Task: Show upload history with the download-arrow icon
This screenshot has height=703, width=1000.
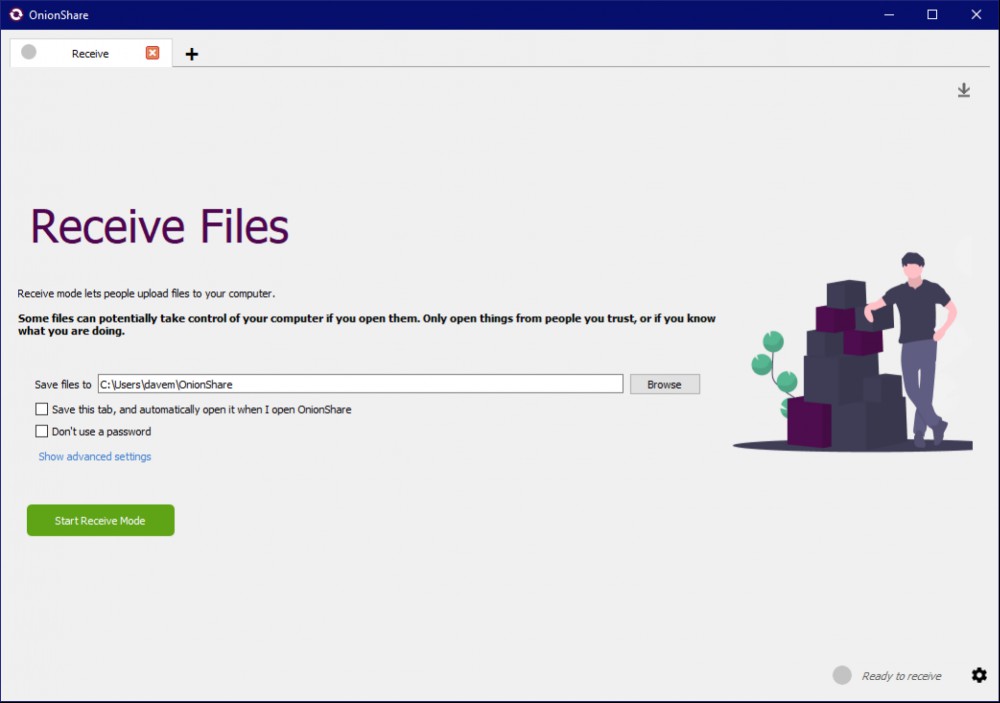Action: pos(964,90)
